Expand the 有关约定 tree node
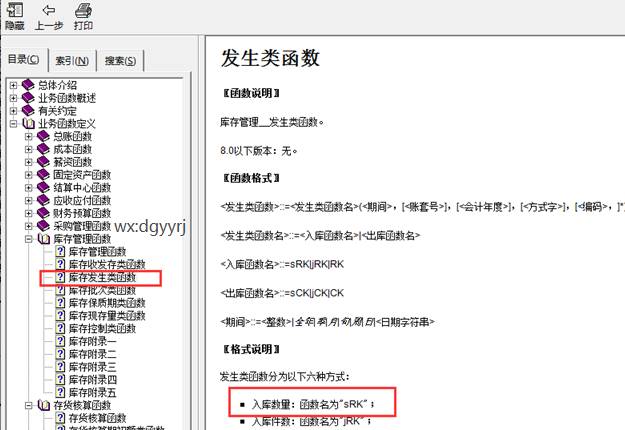This screenshot has width=625, height=430. tap(13, 111)
